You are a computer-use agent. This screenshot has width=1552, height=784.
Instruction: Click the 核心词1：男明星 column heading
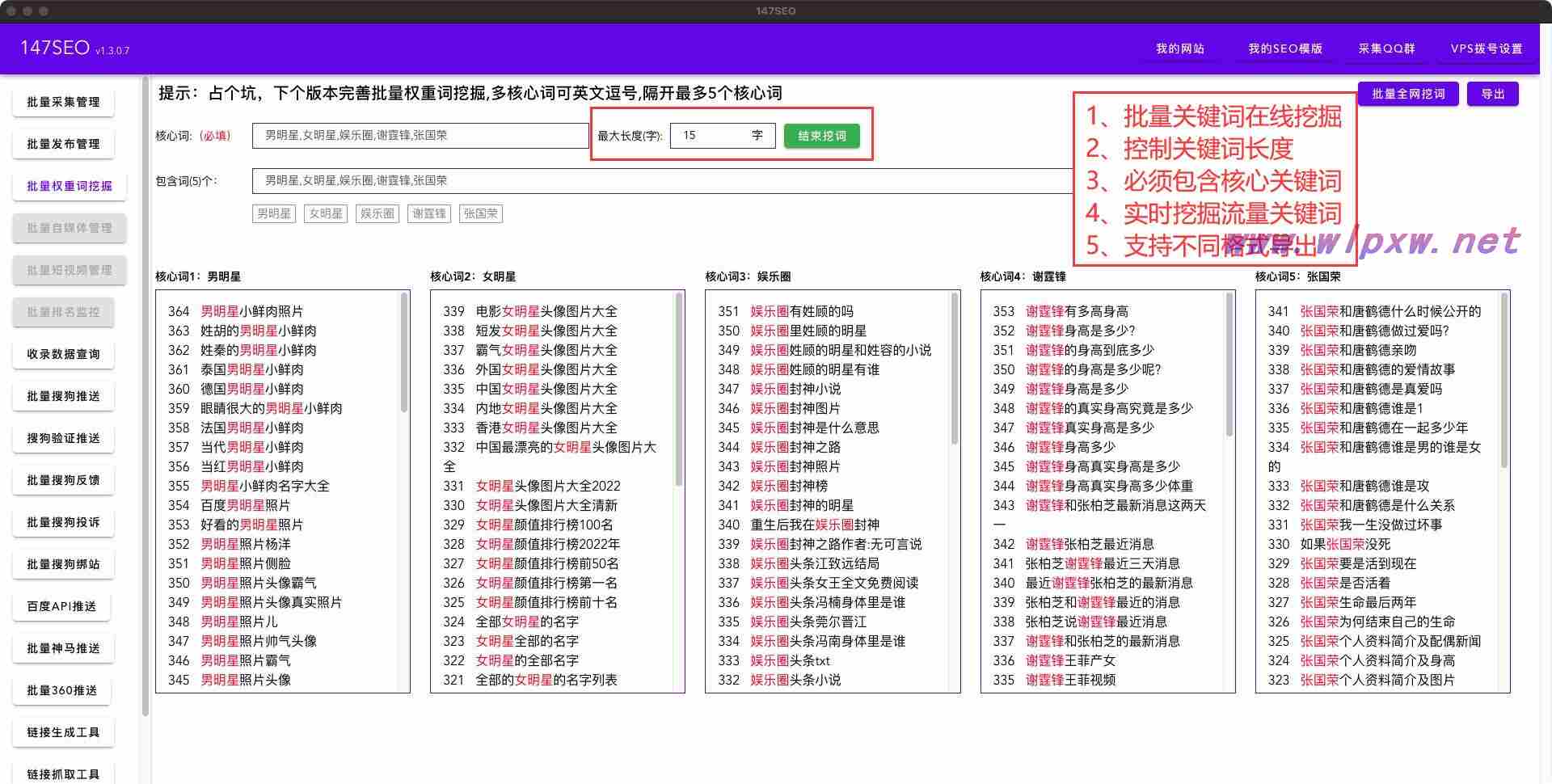(x=198, y=276)
